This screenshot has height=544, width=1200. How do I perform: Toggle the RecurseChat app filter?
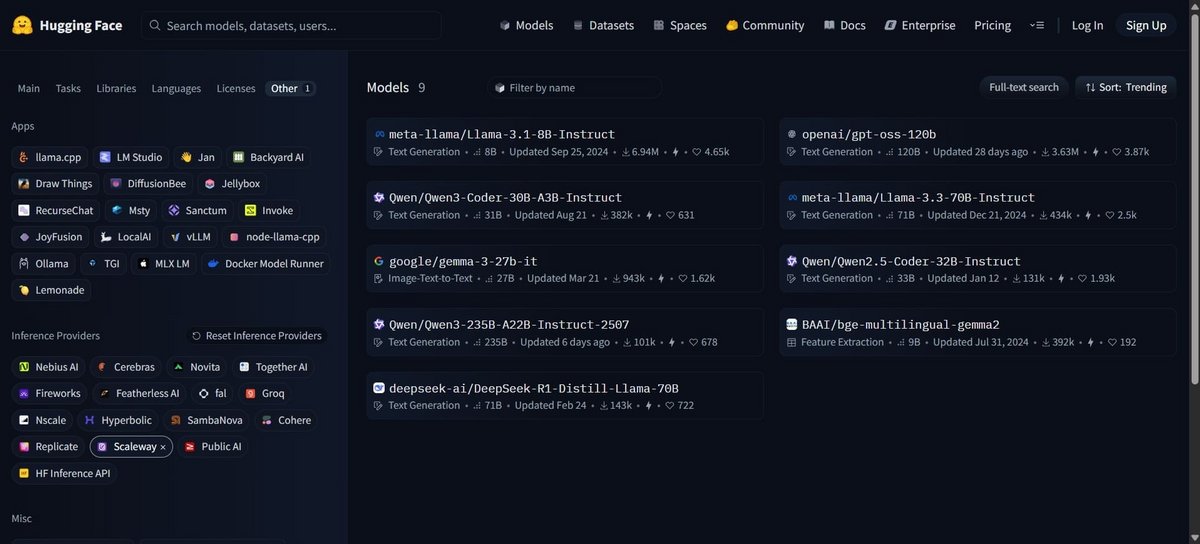[56, 211]
